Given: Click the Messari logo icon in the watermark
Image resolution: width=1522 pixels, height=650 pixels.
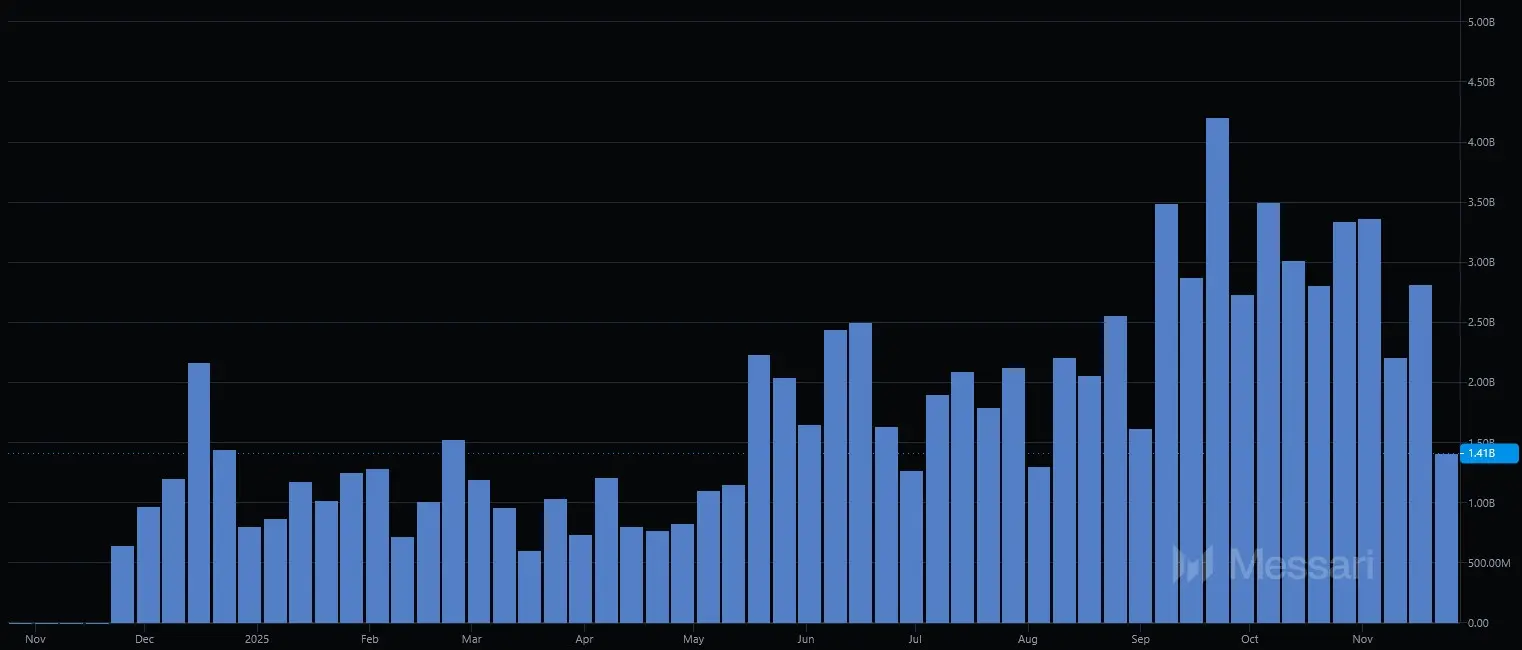Looking at the screenshot, I should pos(1193,564).
